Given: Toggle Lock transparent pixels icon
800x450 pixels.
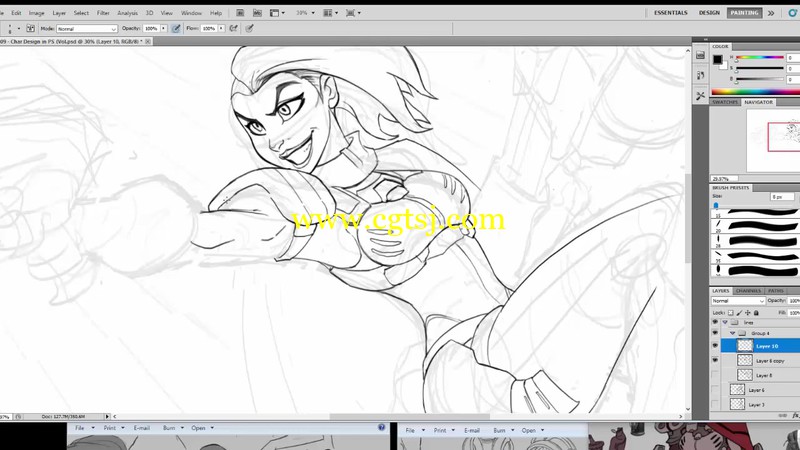Looking at the screenshot, I should tap(730, 313).
